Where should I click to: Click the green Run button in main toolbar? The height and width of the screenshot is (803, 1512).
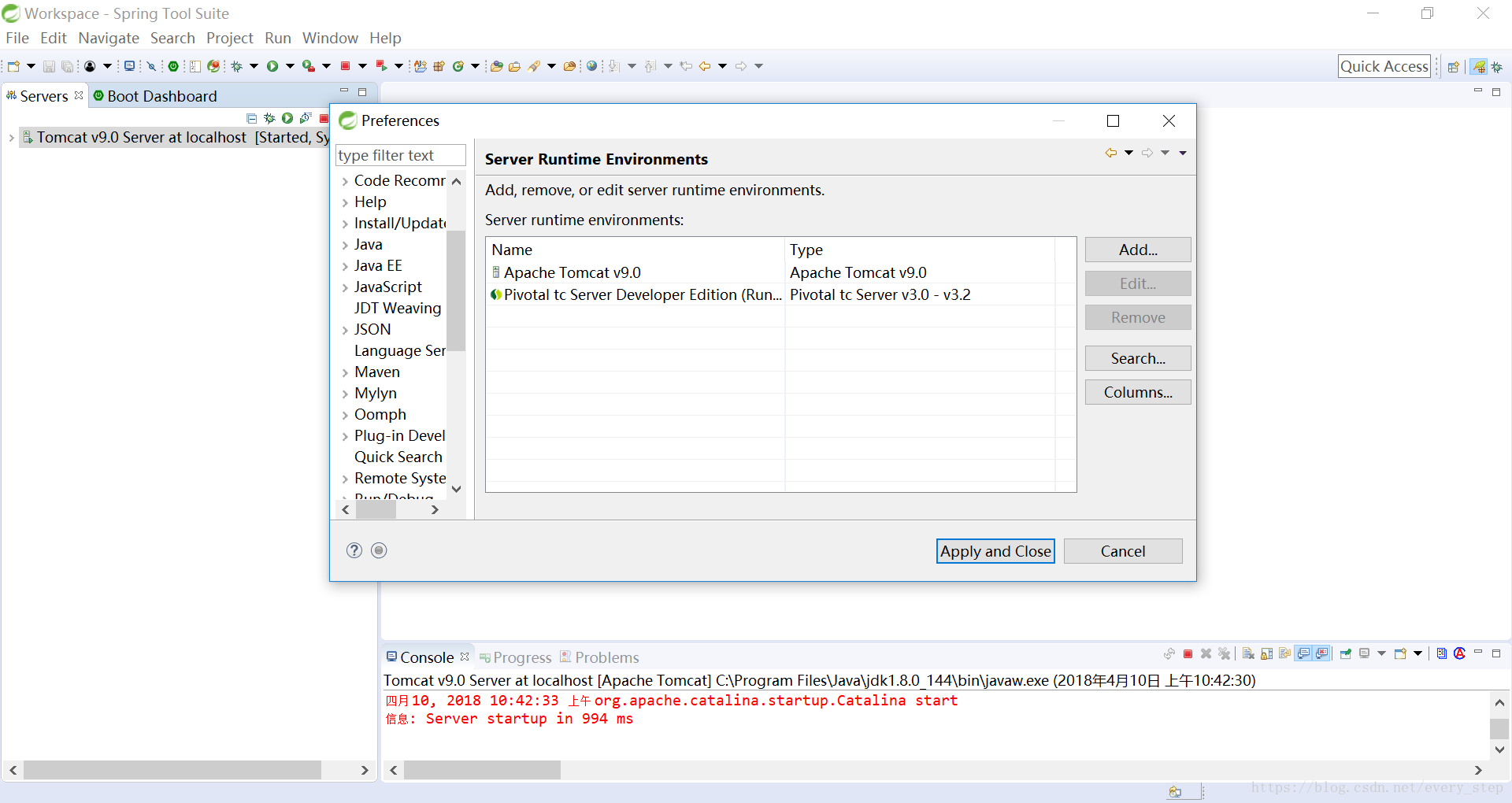(x=272, y=66)
